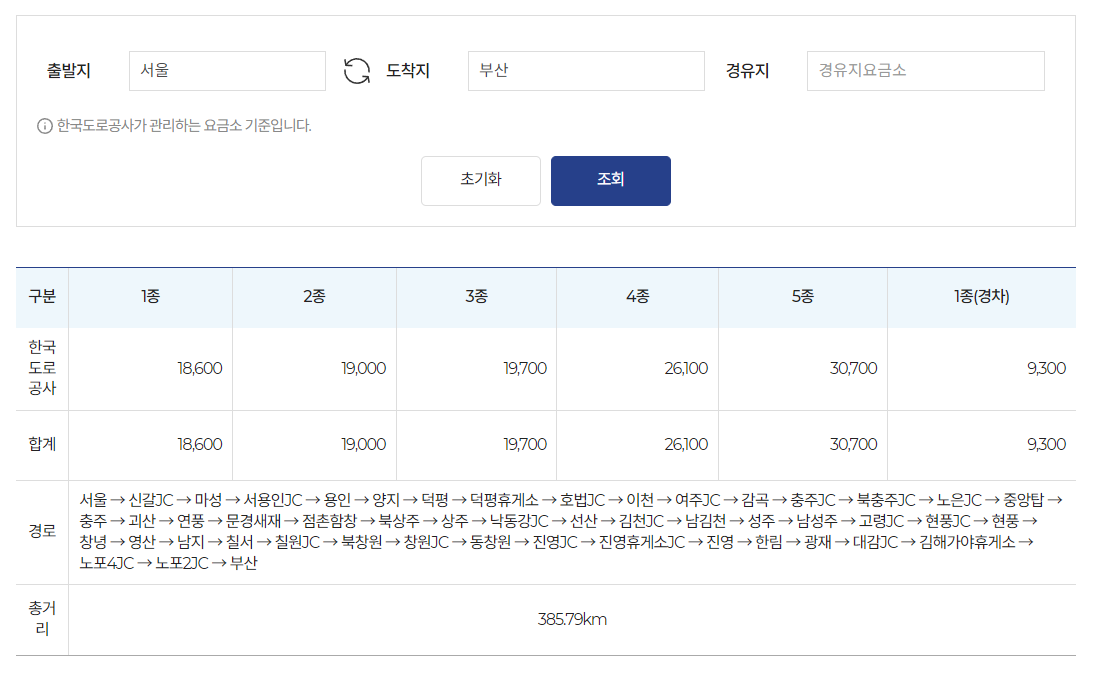Select the total distance 385.79km
1095x674 pixels.
click(572, 620)
